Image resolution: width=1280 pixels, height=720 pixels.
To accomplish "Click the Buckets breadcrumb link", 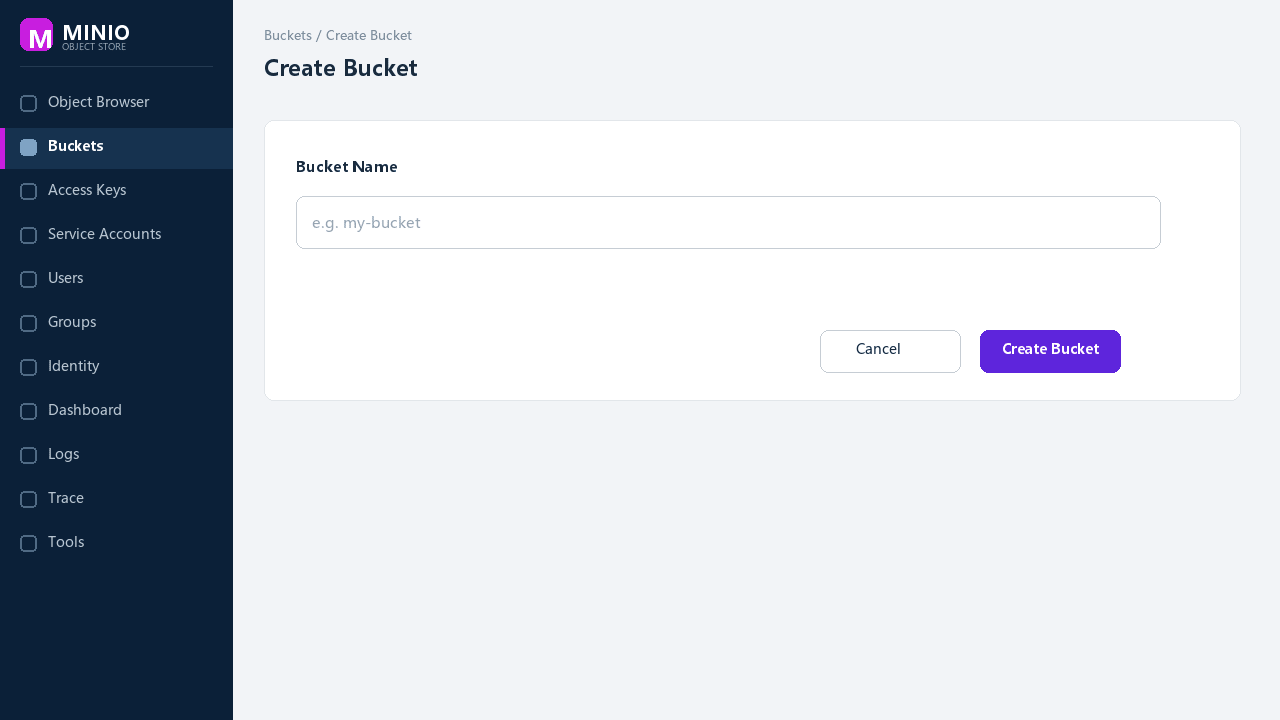I will [x=288, y=36].
